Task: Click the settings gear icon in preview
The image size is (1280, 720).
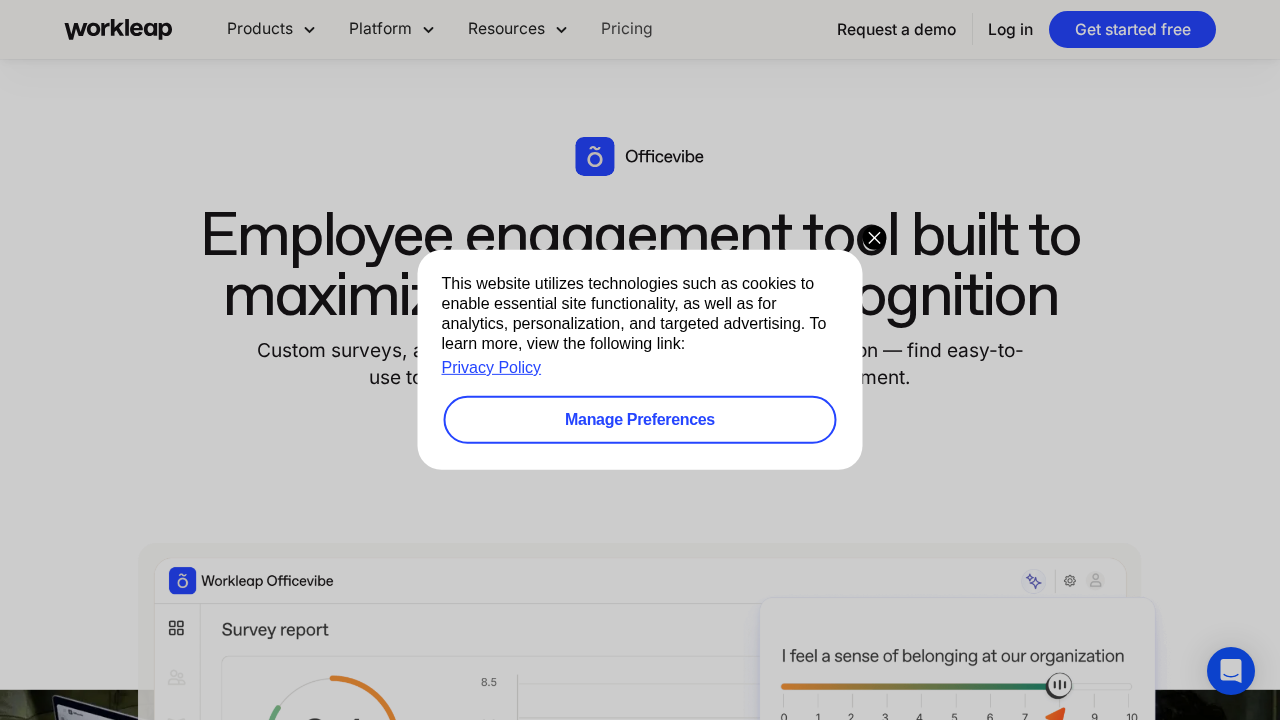Action: [1070, 581]
